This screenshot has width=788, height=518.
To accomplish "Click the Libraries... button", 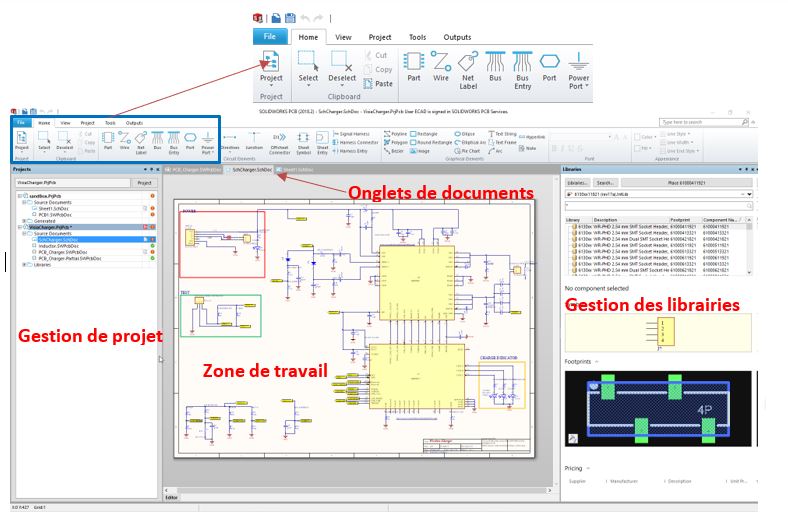I will point(577,183).
